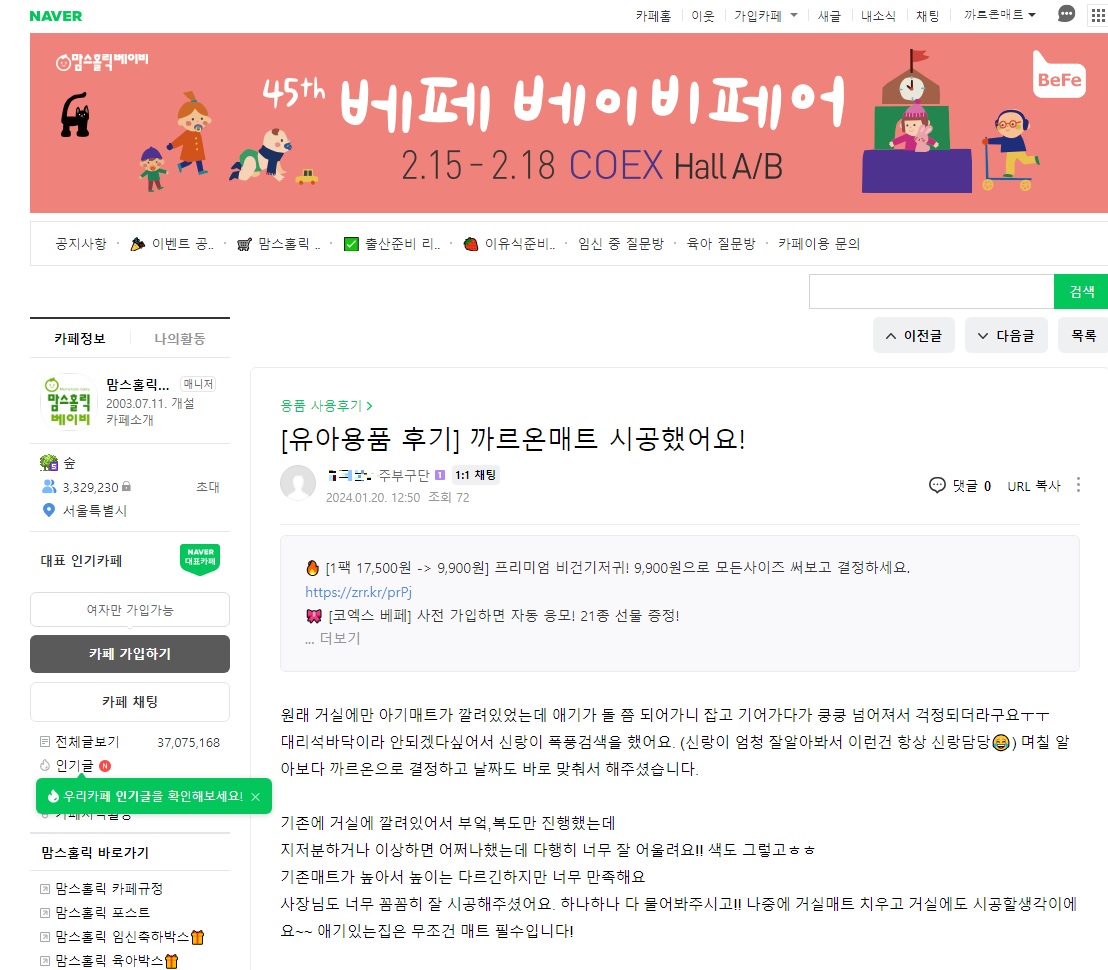This screenshot has height=970, width=1108.
Task: Click the author's profile avatar
Action: [298, 483]
